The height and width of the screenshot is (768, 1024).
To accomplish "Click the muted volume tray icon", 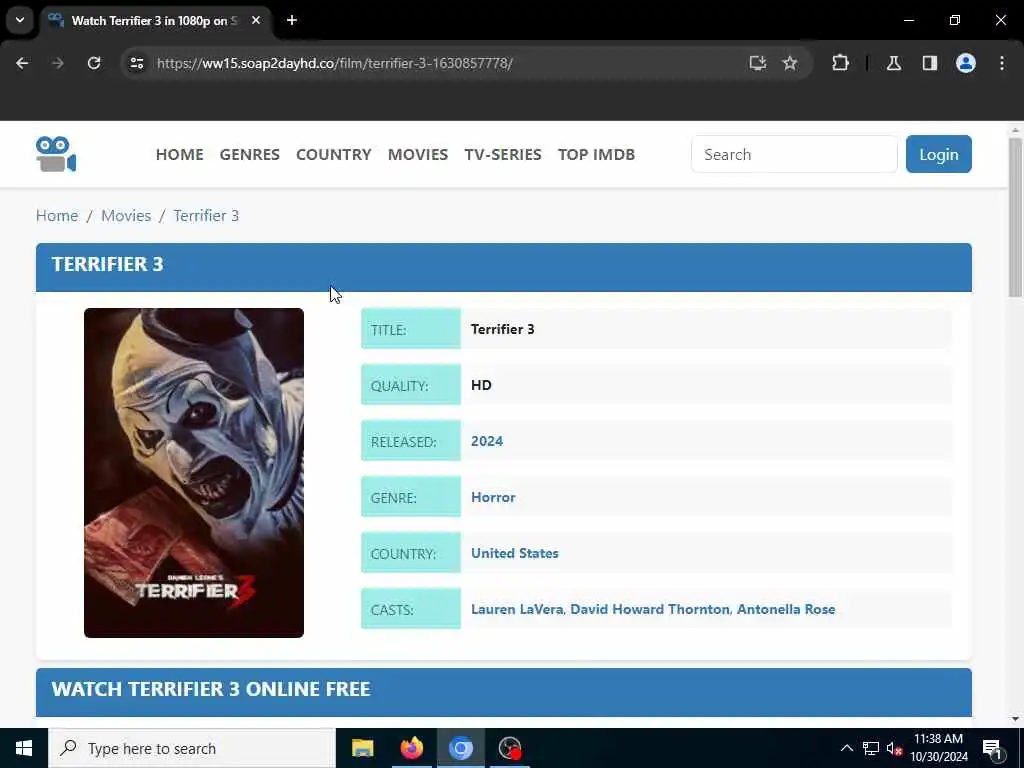I will [894, 748].
